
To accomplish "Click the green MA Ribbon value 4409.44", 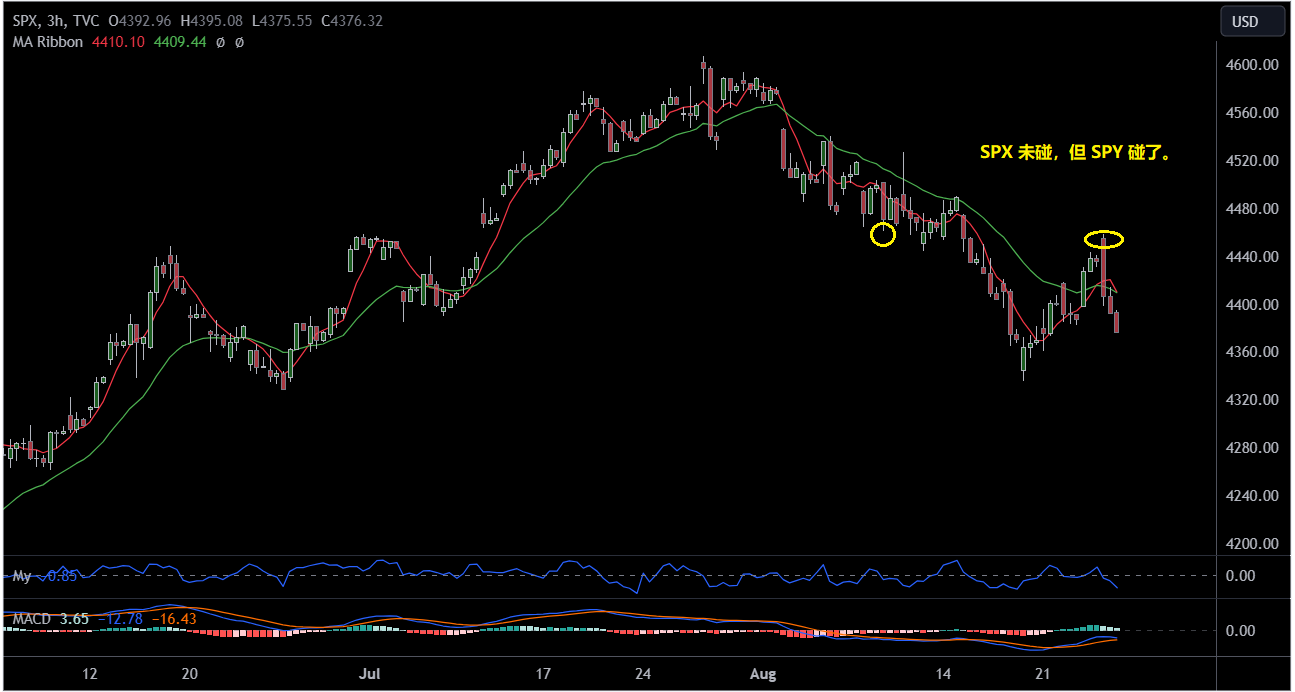I will click(x=180, y=42).
